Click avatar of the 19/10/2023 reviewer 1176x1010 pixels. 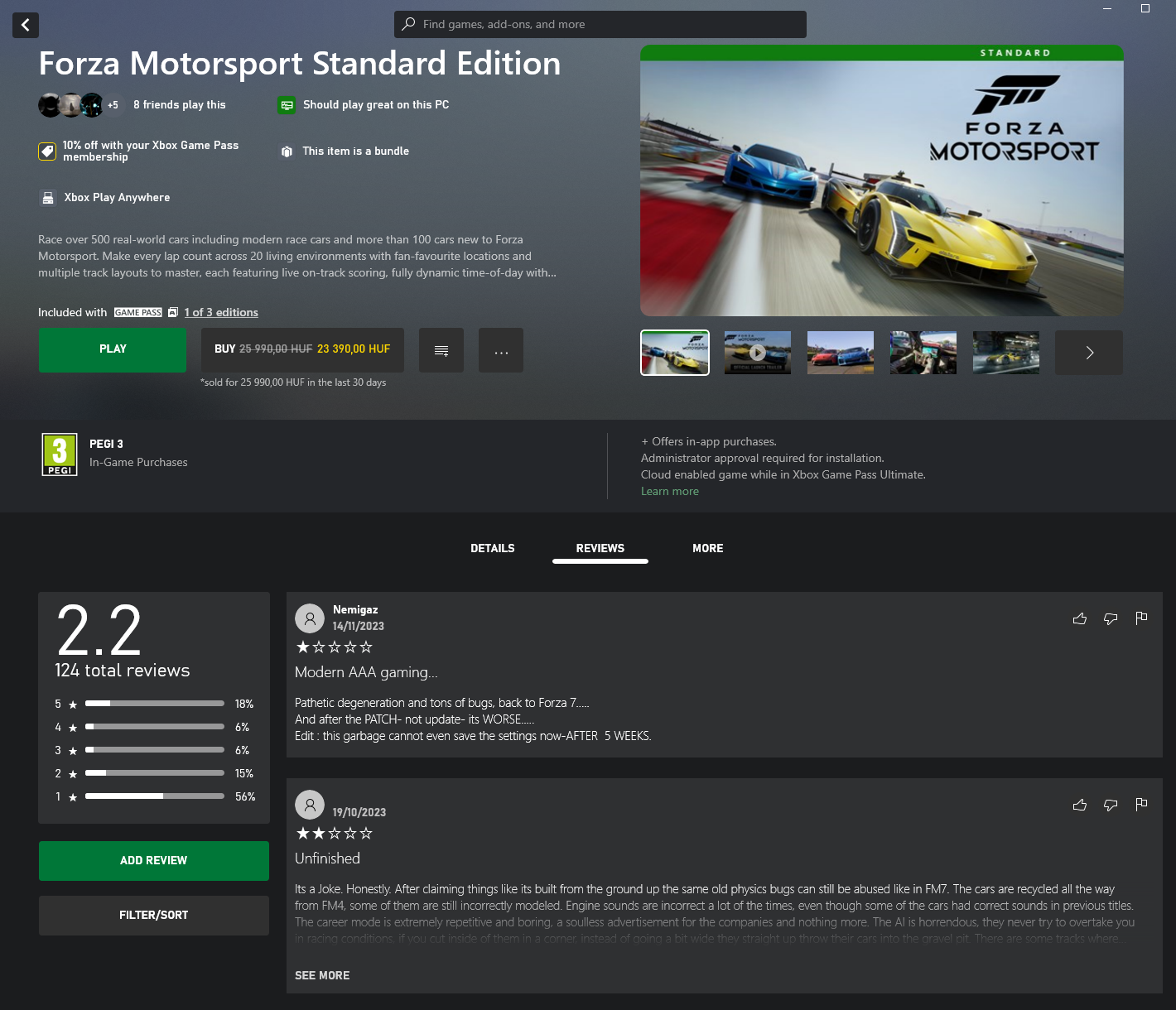(310, 805)
